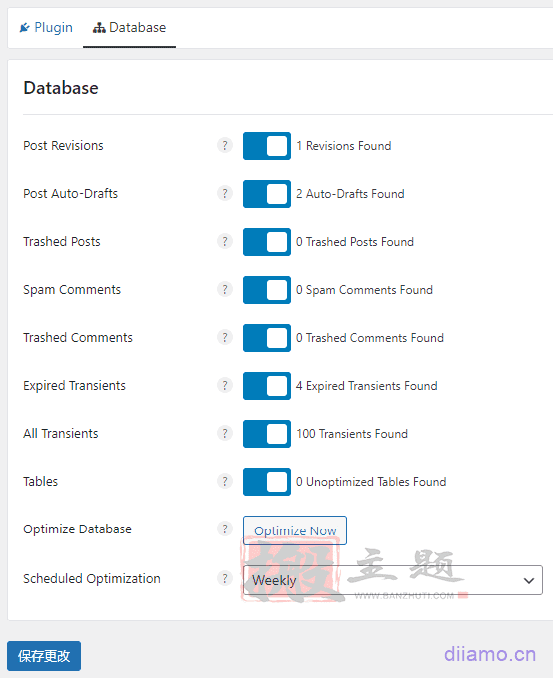Click help icon beside Spam Comments
The image size is (553, 678).
[225, 289]
